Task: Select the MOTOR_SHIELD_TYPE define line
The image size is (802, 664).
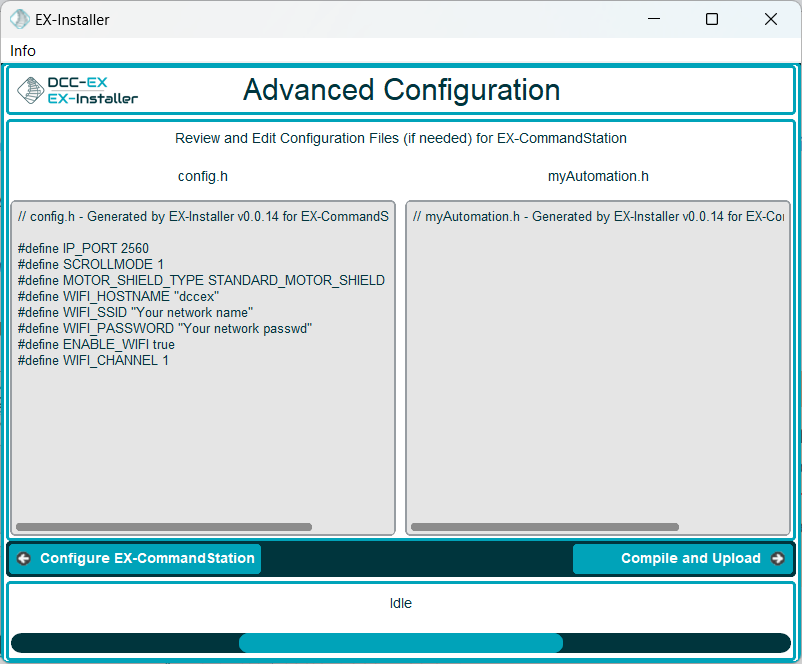Action: point(201,281)
